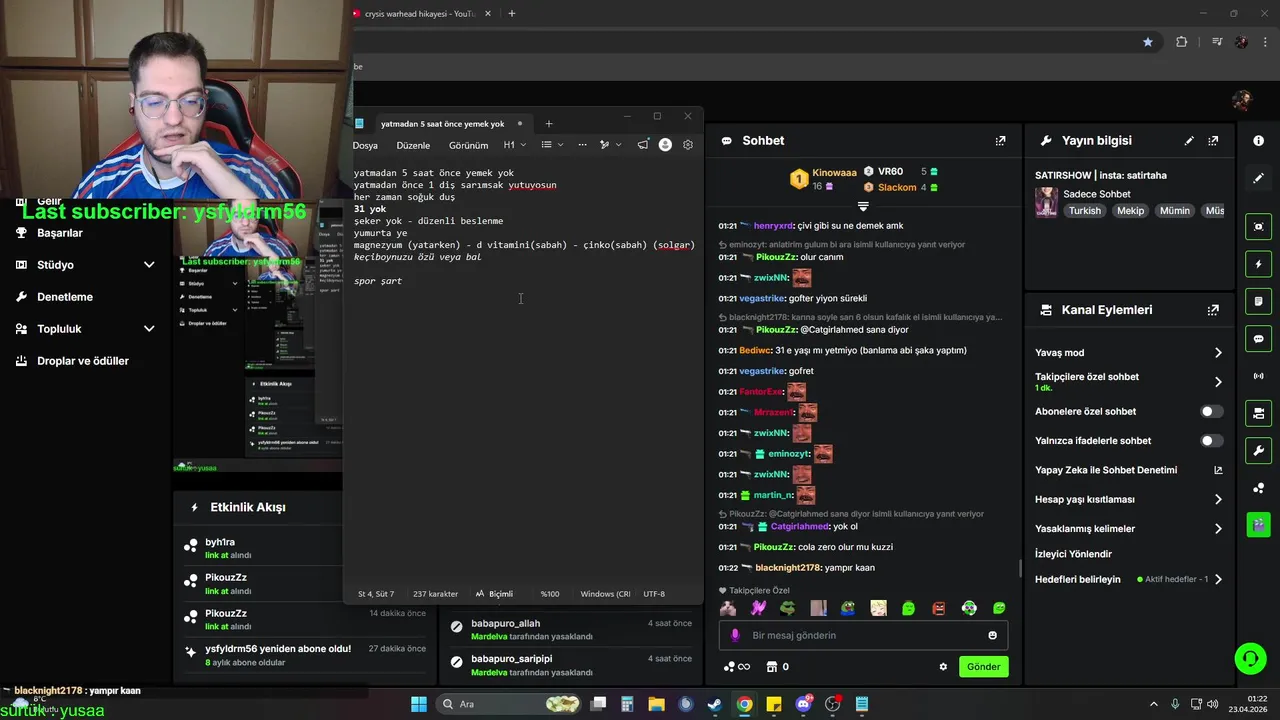1280x720 pixels.
Task: Open Denetleme in the left sidebar
Action: click(65, 297)
